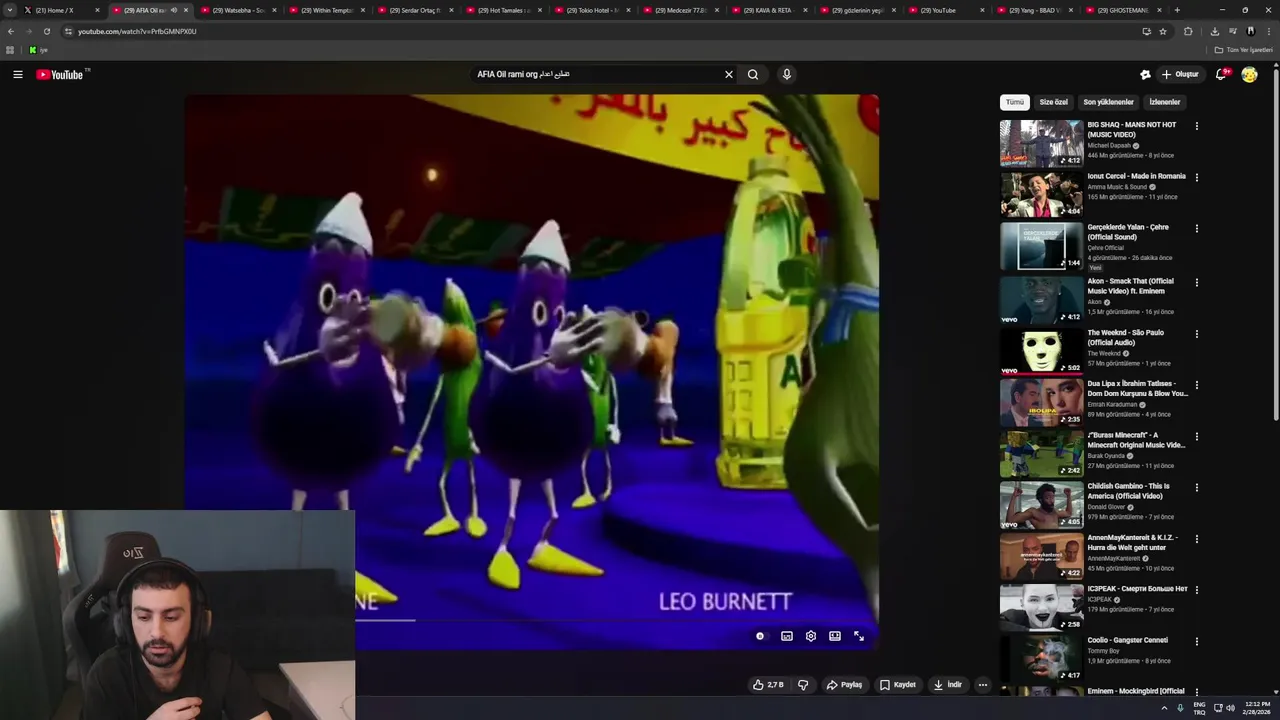Options menu for Coolio Gangster Cenneti
The height and width of the screenshot is (720, 1280).
click(x=1196, y=641)
